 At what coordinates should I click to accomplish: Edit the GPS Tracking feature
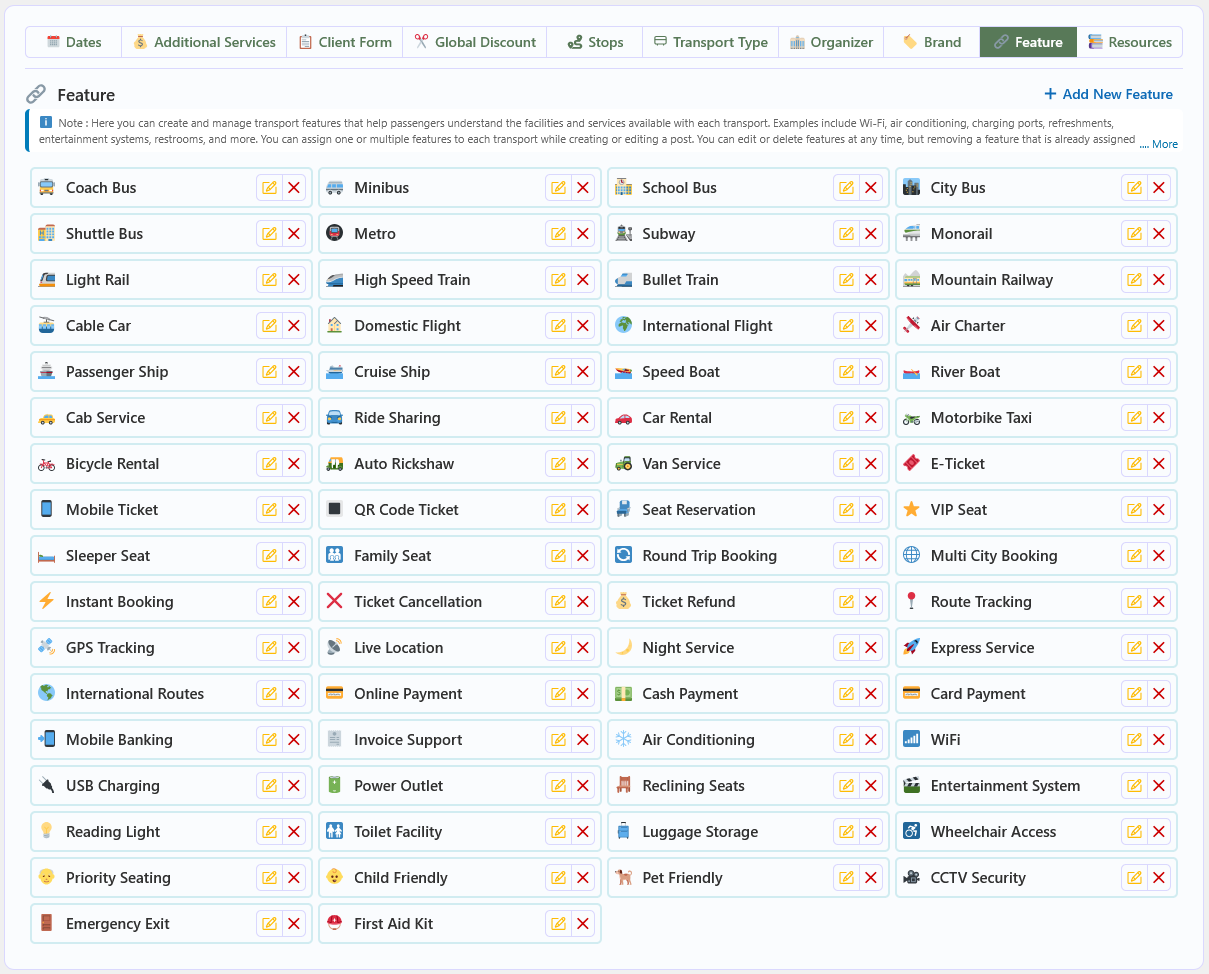point(269,648)
